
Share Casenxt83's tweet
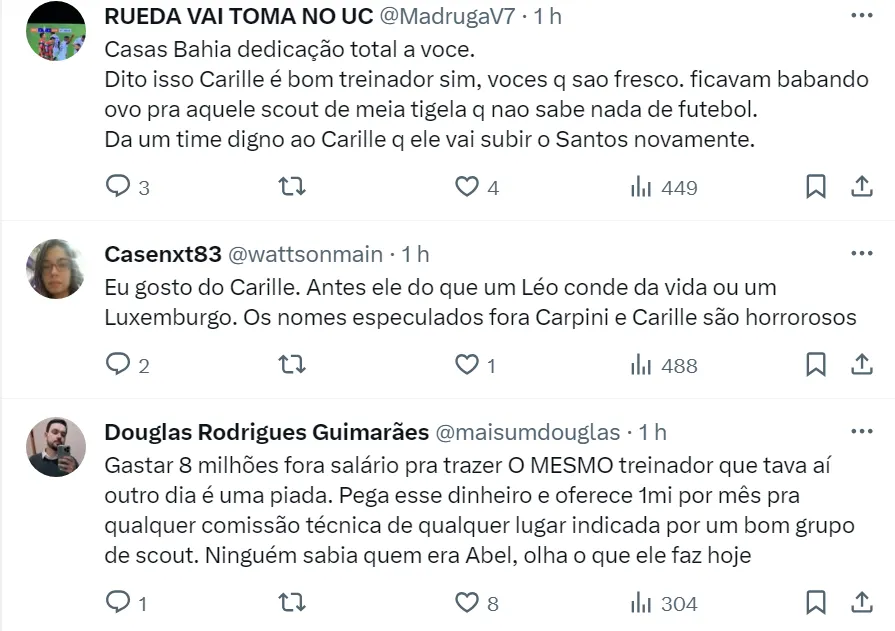pos(861,365)
